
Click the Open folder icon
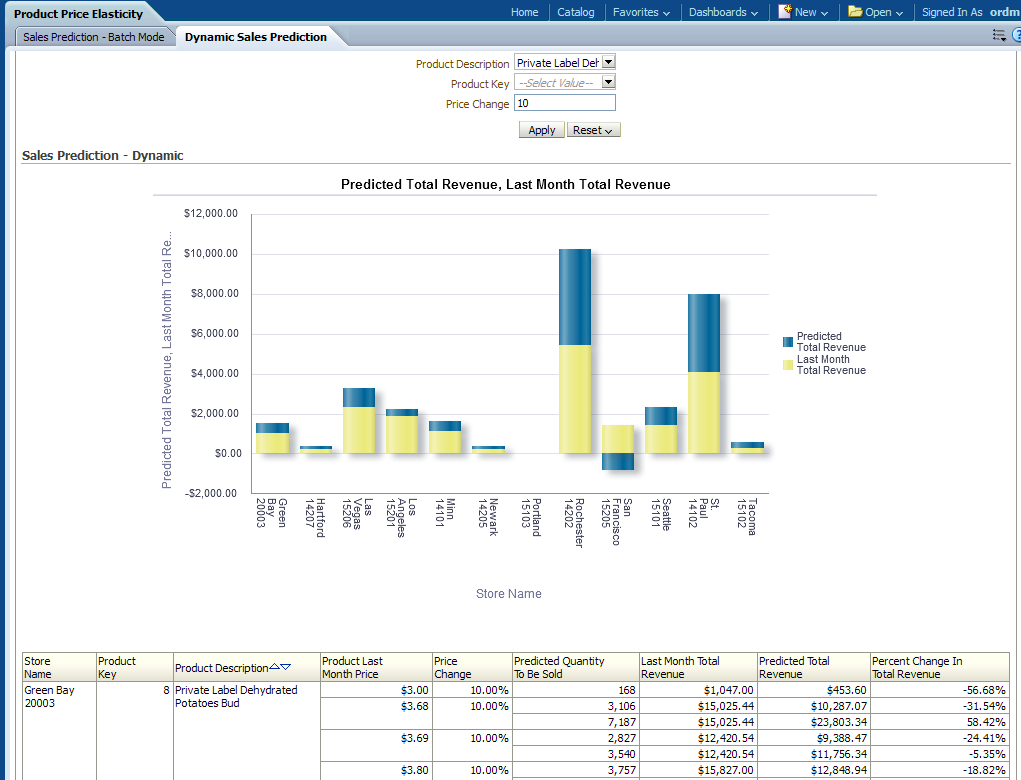pos(855,12)
